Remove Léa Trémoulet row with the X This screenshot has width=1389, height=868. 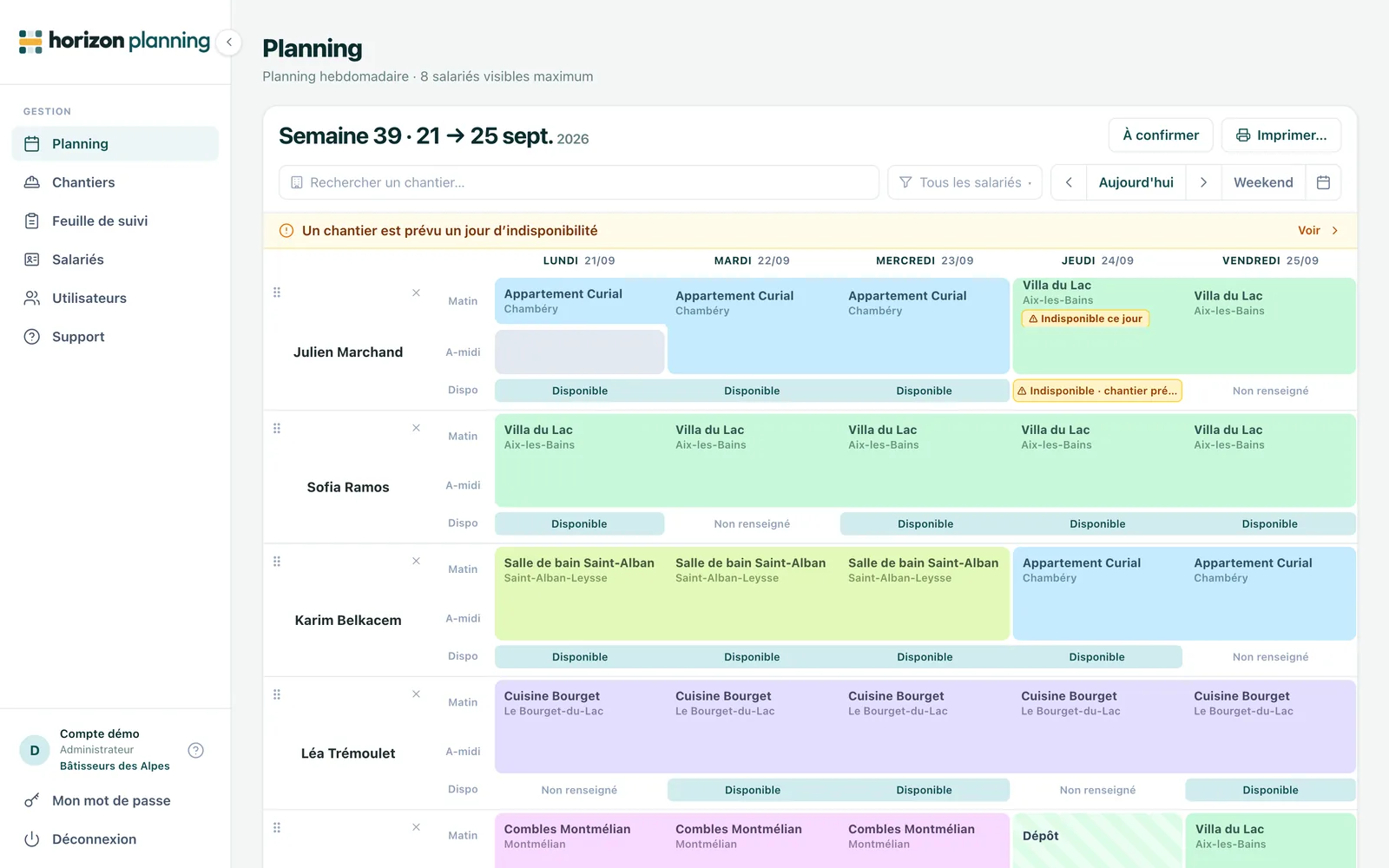[416, 694]
